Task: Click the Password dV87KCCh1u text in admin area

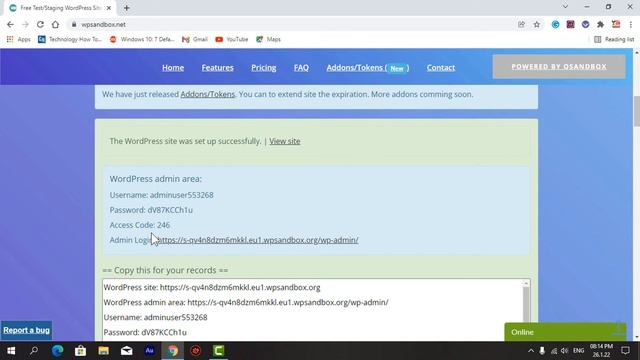Action: tap(151, 210)
